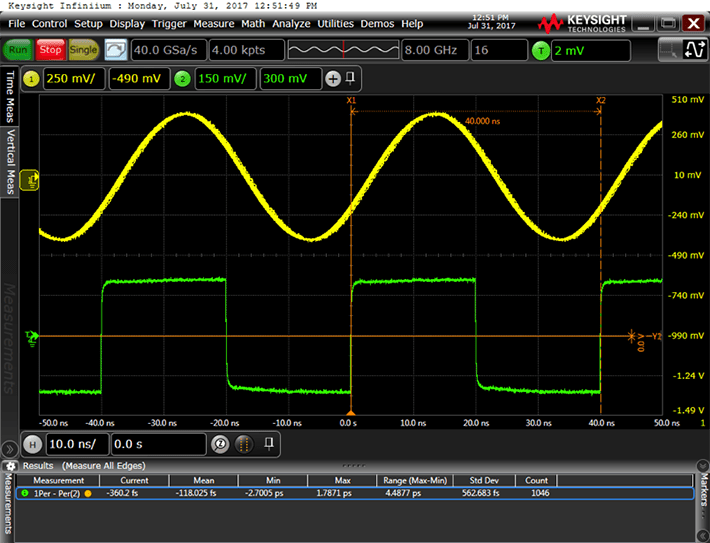
Task: Open the Time Meas side panel
Action: (11, 97)
